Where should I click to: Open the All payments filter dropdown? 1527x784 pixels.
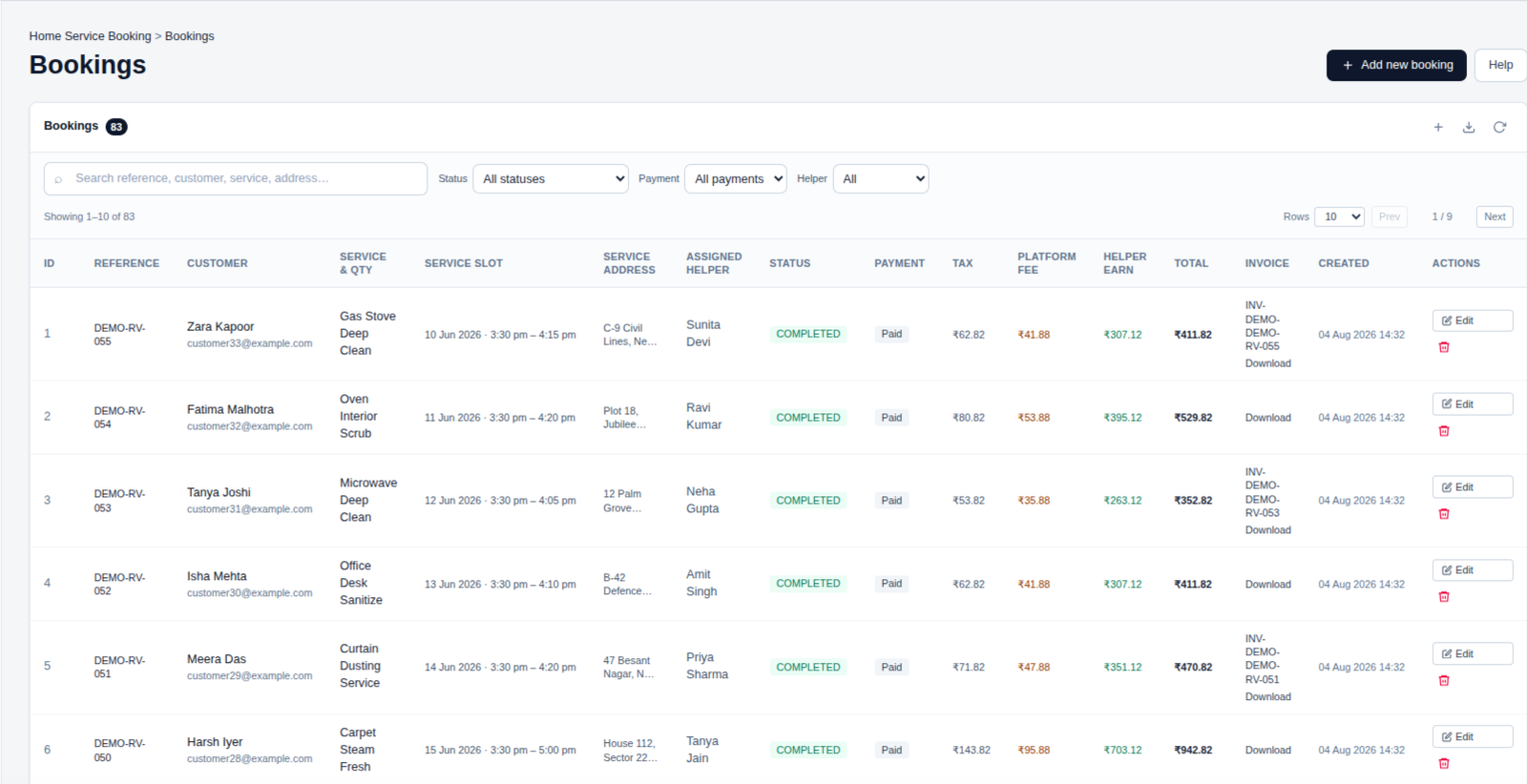pyautogui.click(x=735, y=178)
